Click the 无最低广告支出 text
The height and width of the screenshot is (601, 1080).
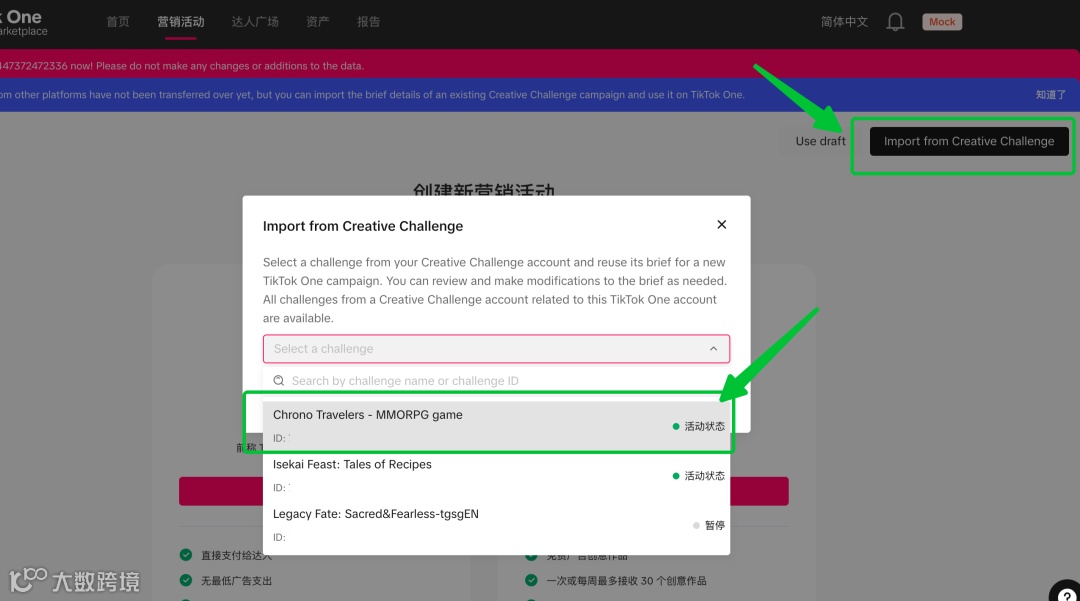(236, 581)
